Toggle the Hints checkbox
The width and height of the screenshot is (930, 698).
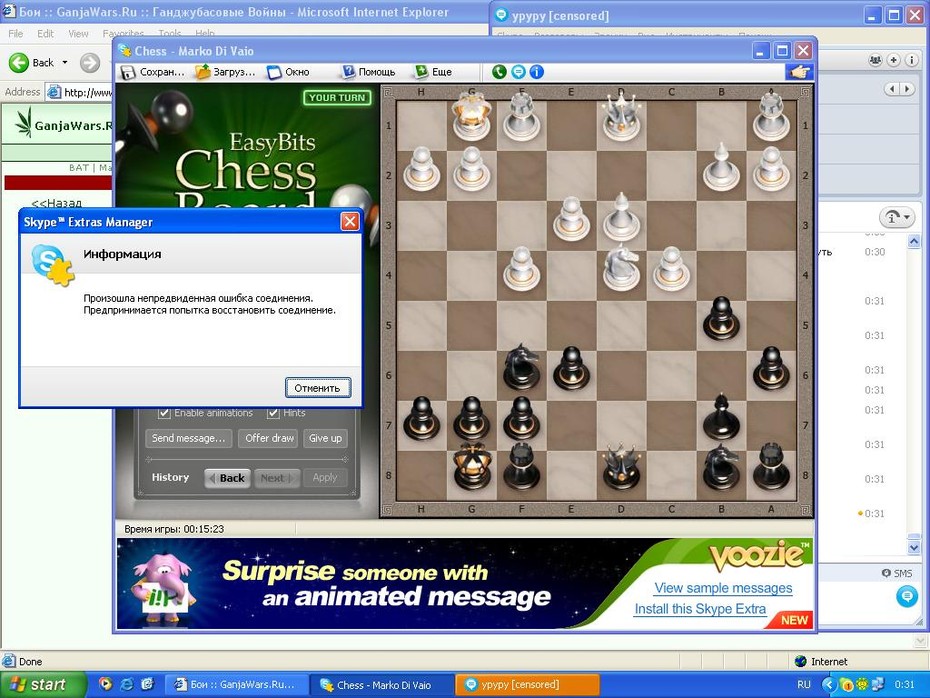(273, 413)
